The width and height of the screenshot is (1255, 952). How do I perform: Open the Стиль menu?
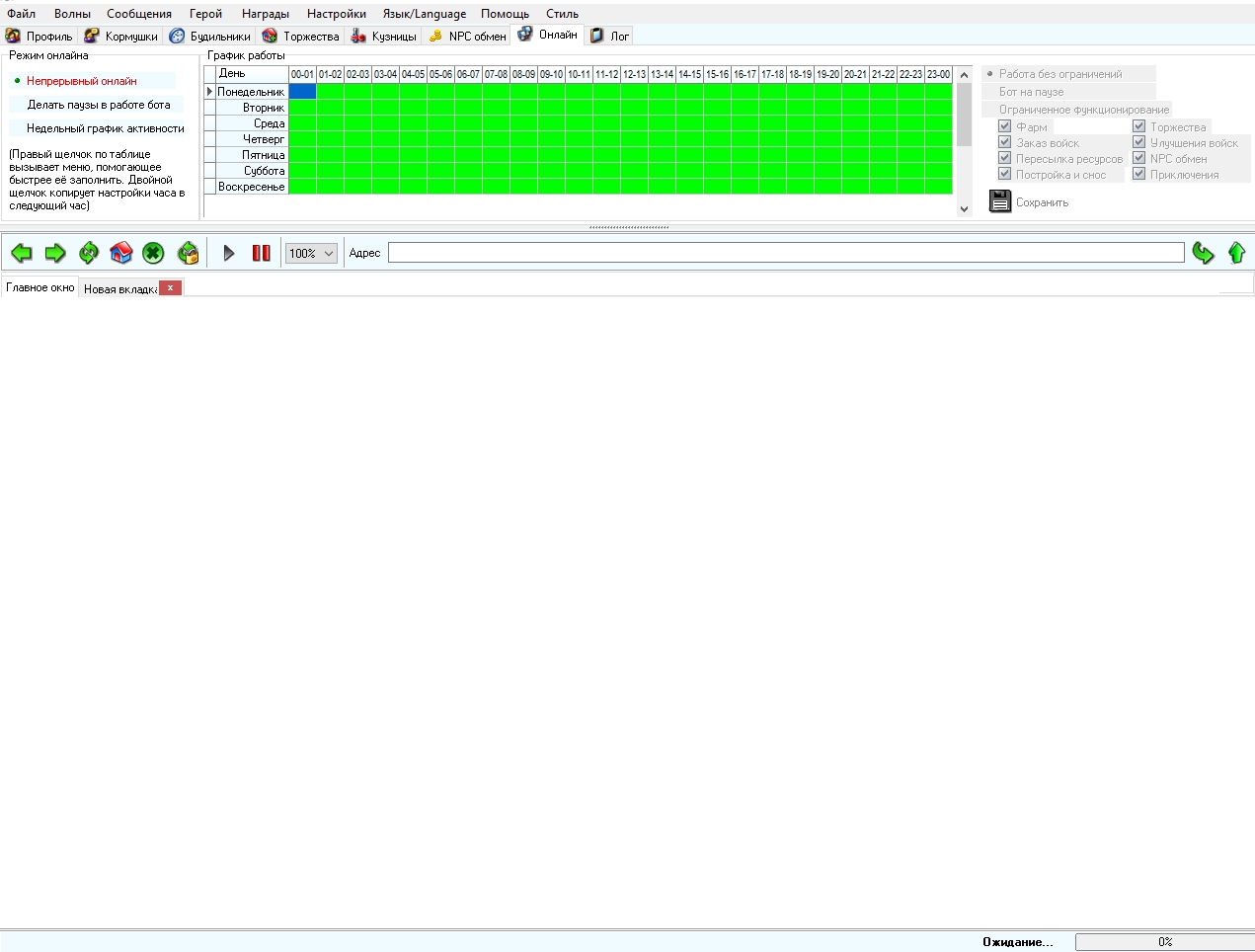[562, 14]
